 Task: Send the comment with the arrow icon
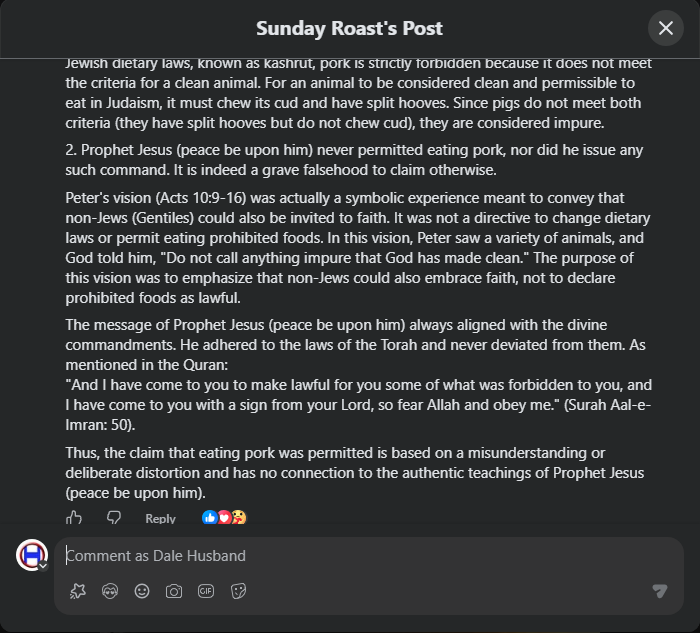tap(660, 591)
